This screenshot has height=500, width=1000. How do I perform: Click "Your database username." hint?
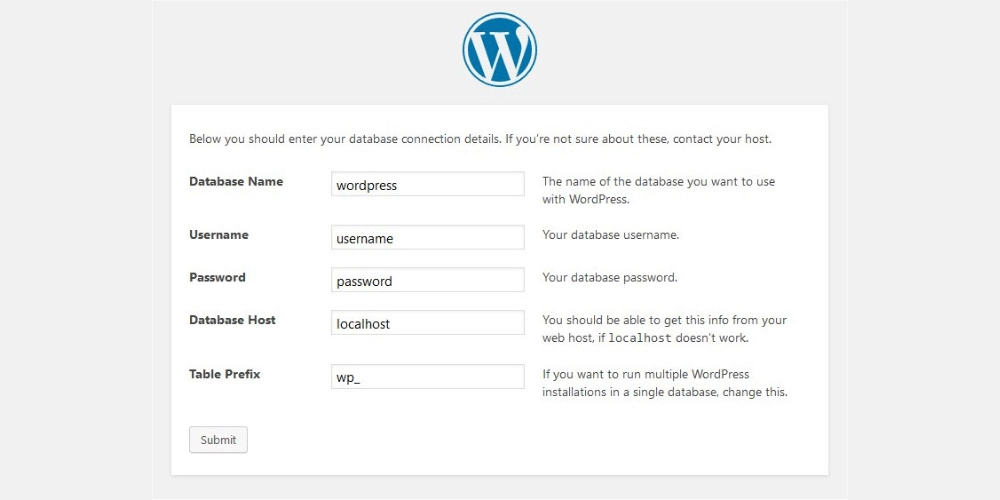[x=610, y=235]
